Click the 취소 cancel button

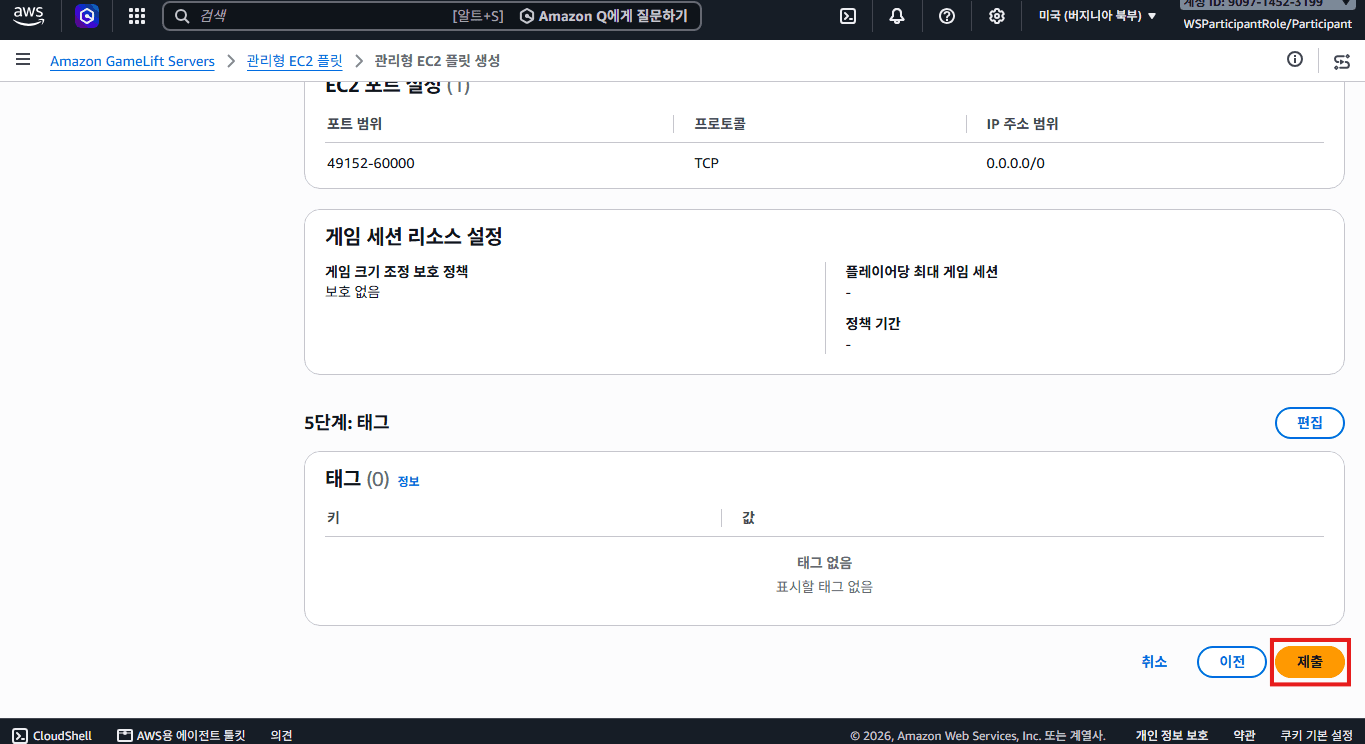(x=1154, y=661)
